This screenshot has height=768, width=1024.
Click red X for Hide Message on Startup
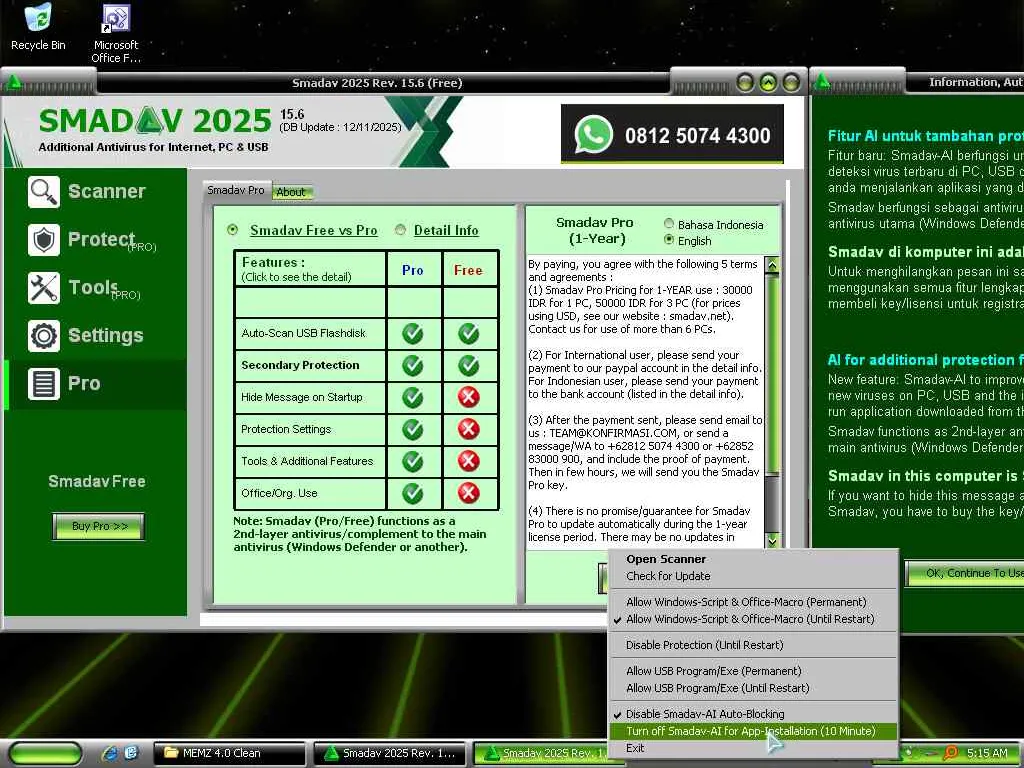(468, 397)
